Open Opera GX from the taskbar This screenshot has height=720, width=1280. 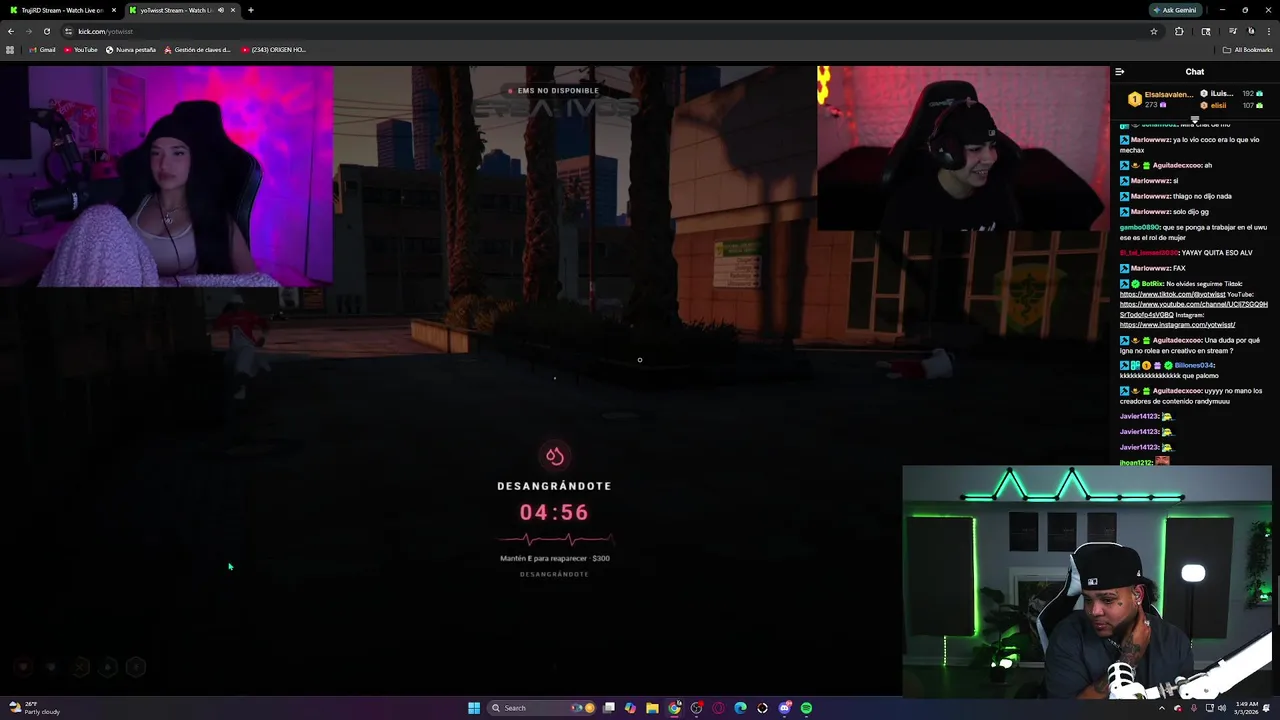[718, 708]
